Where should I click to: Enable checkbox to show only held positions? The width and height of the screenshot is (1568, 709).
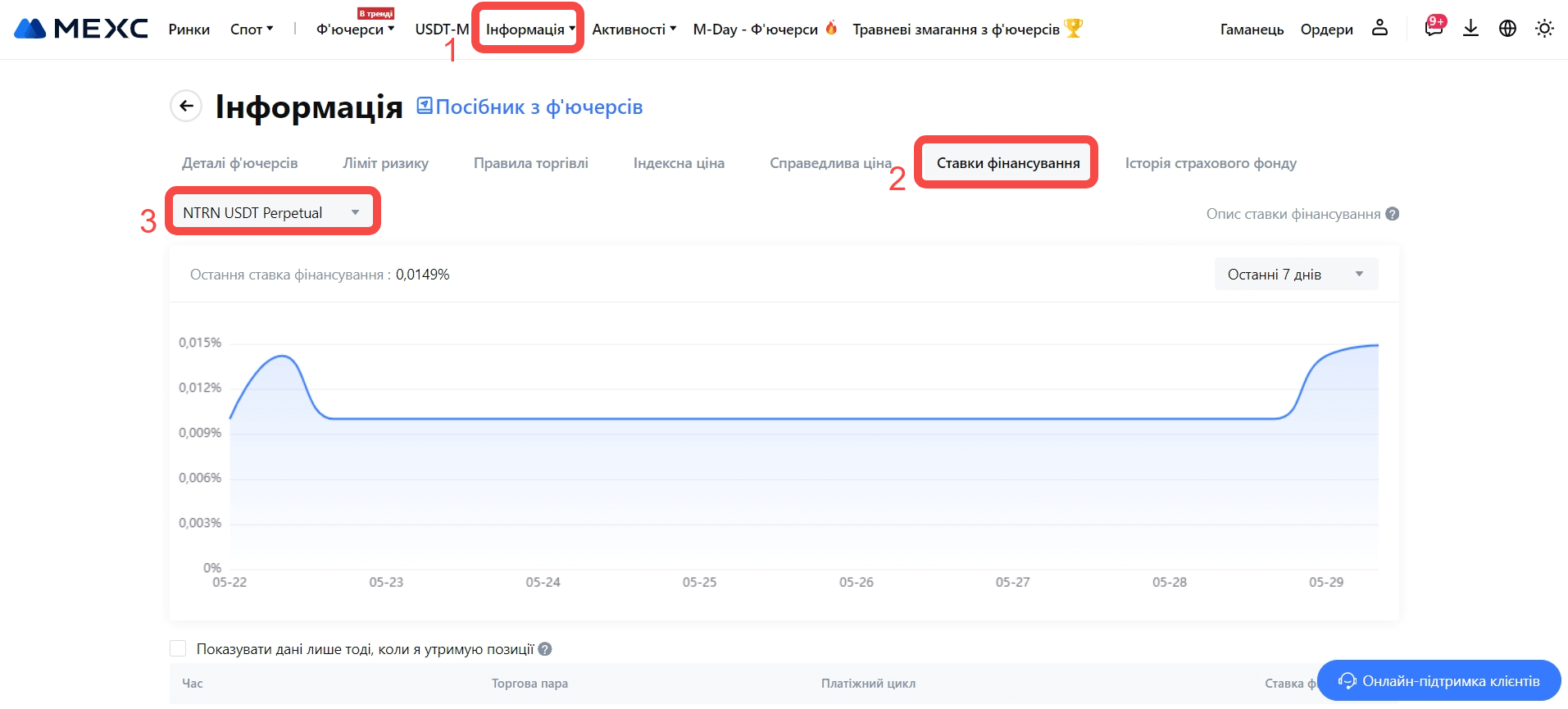pyautogui.click(x=178, y=649)
